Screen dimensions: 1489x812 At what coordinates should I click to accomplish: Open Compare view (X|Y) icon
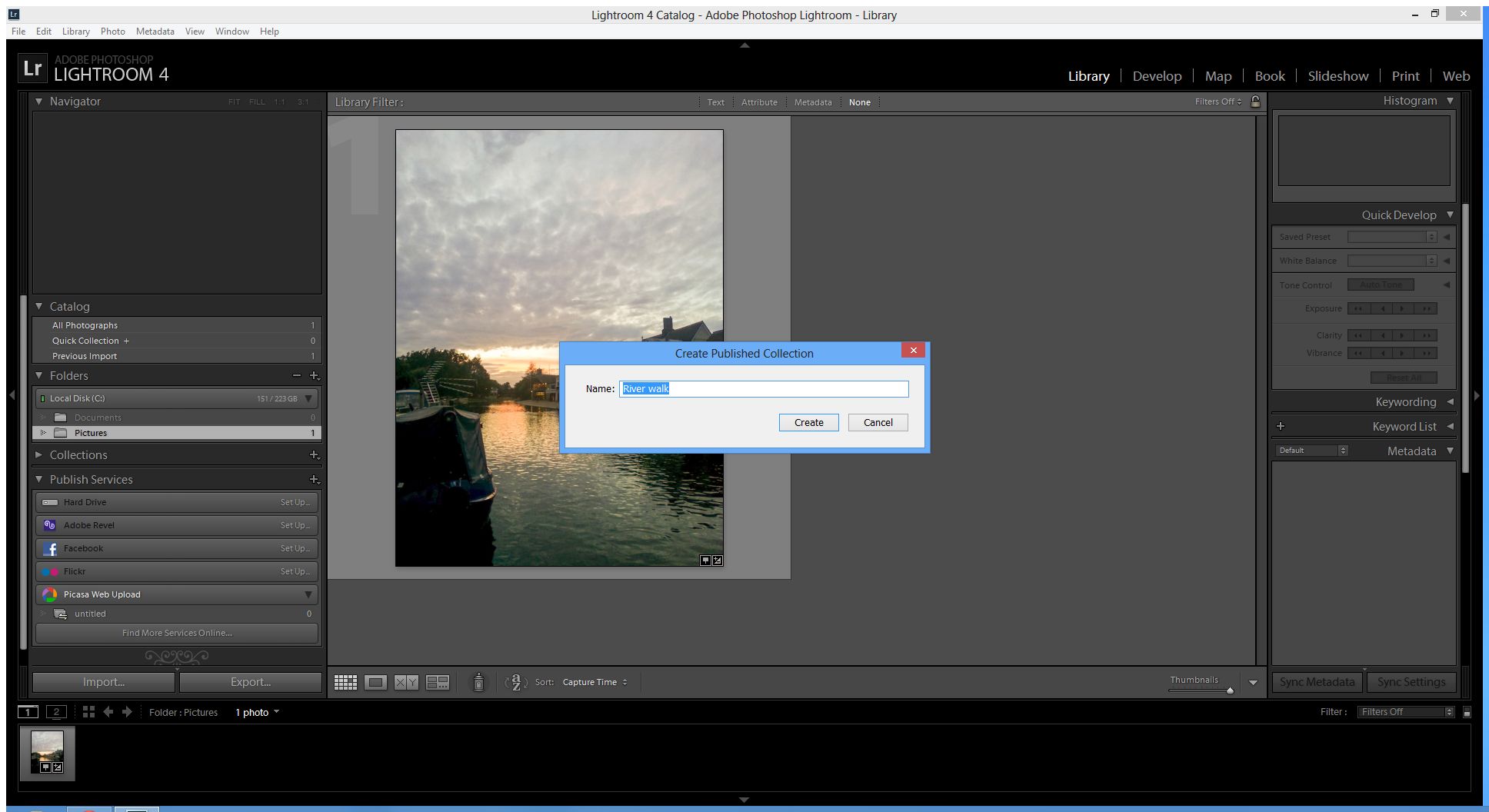(x=406, y=682)
